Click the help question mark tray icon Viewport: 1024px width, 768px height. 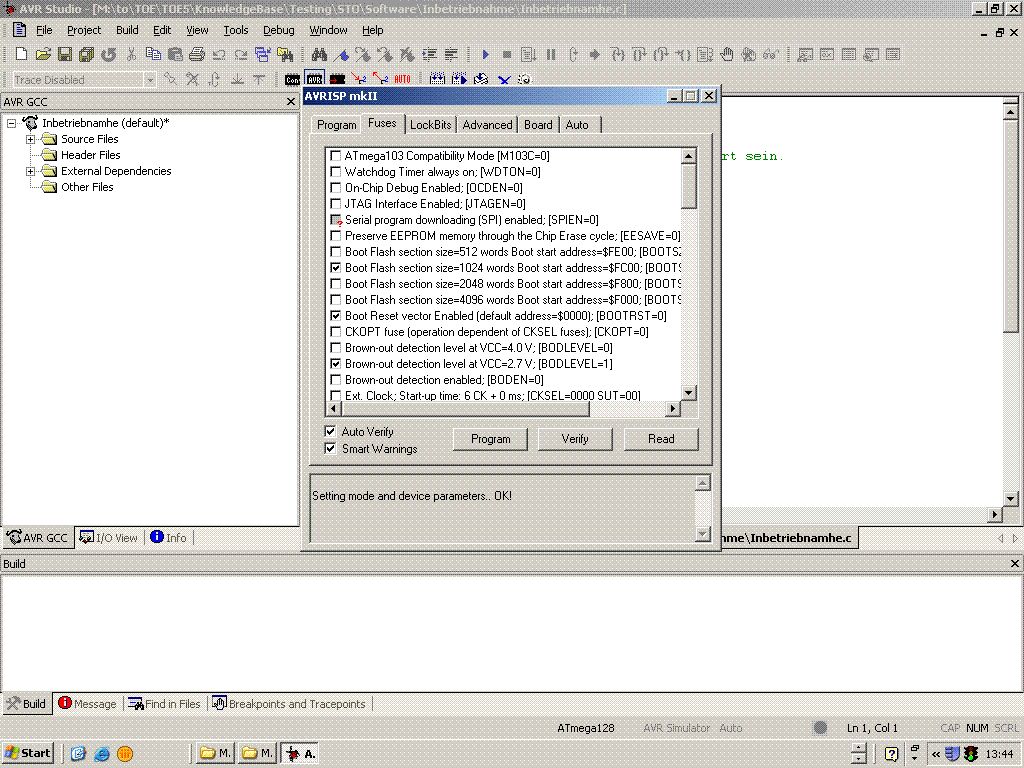[x=891, y=754]
